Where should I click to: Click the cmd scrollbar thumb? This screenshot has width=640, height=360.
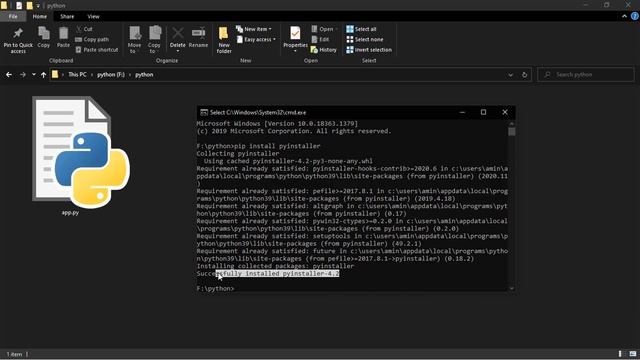coord(512,131)
